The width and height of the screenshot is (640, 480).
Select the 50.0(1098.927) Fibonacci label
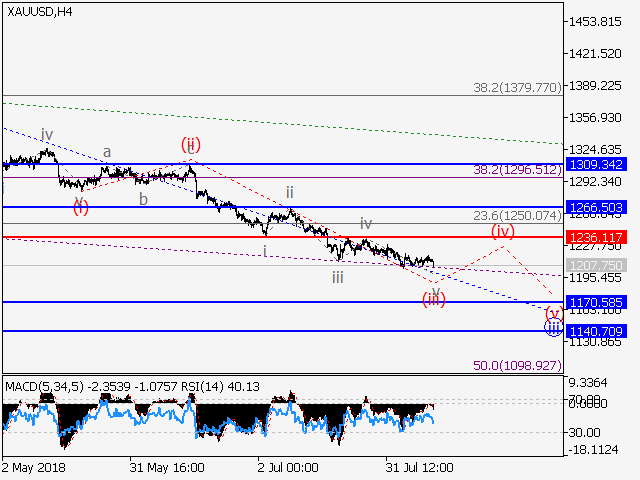pos(517,367)
